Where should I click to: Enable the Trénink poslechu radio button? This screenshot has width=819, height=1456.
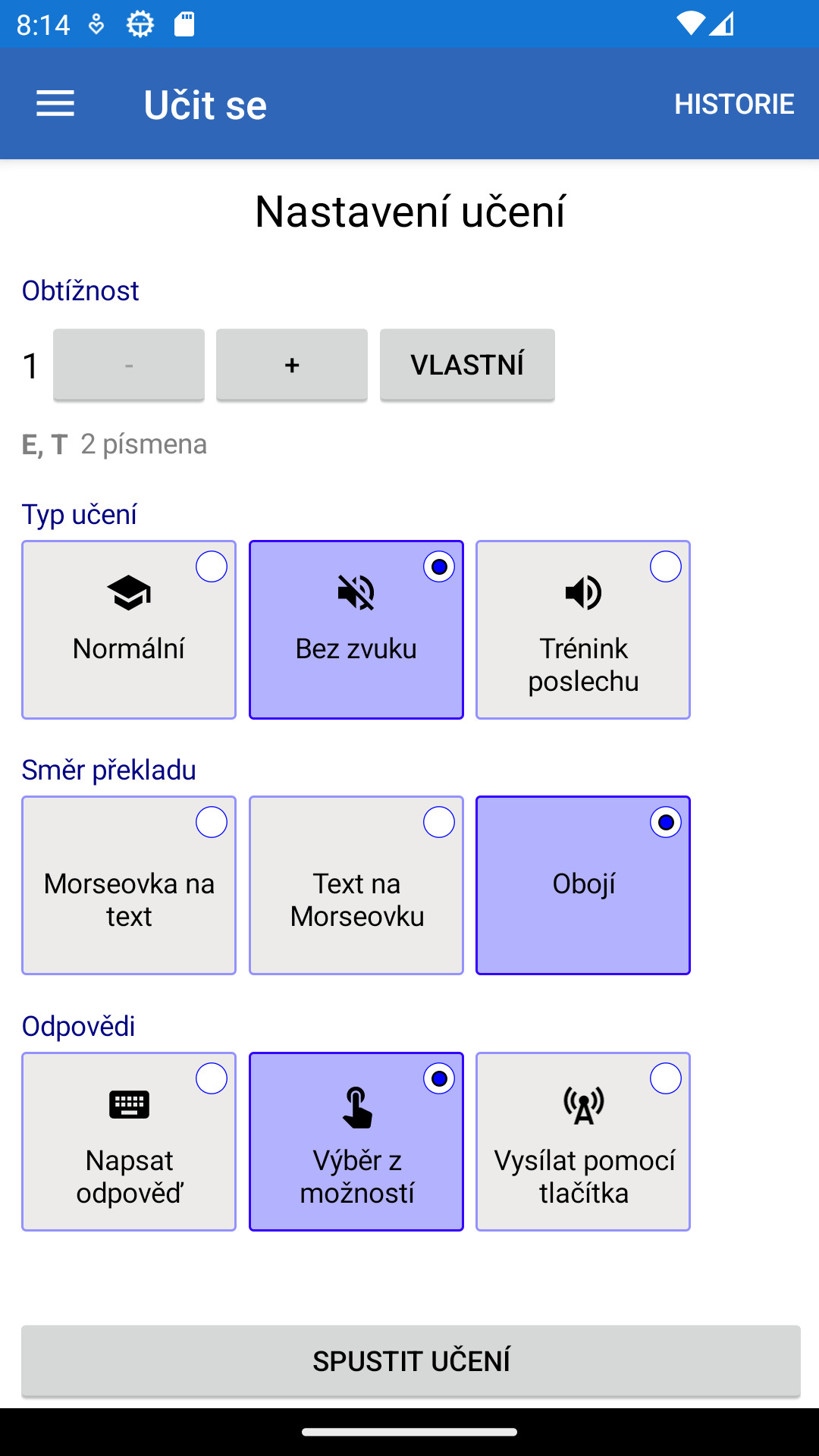point(665,566)
